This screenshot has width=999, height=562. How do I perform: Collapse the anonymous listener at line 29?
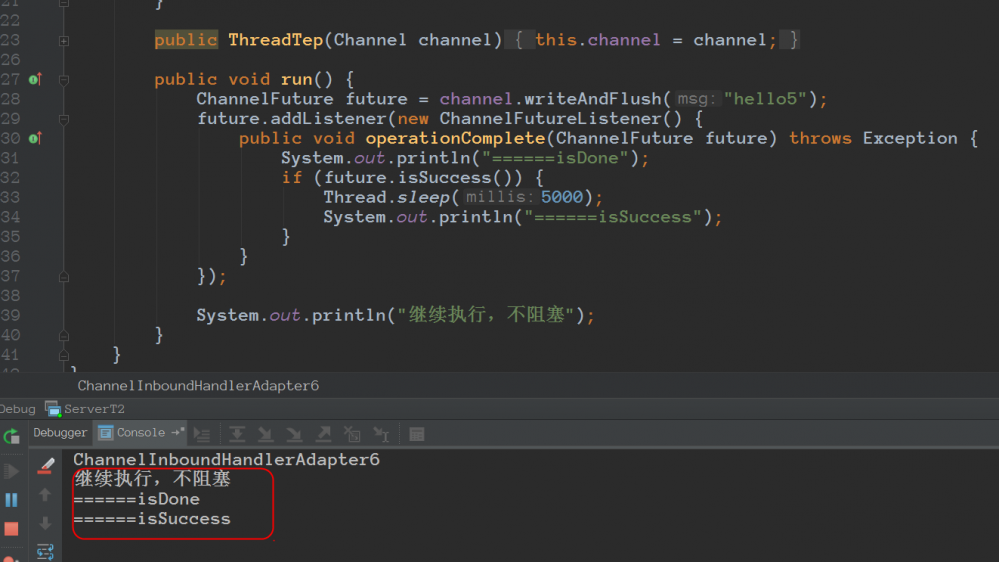click(64, 119)
